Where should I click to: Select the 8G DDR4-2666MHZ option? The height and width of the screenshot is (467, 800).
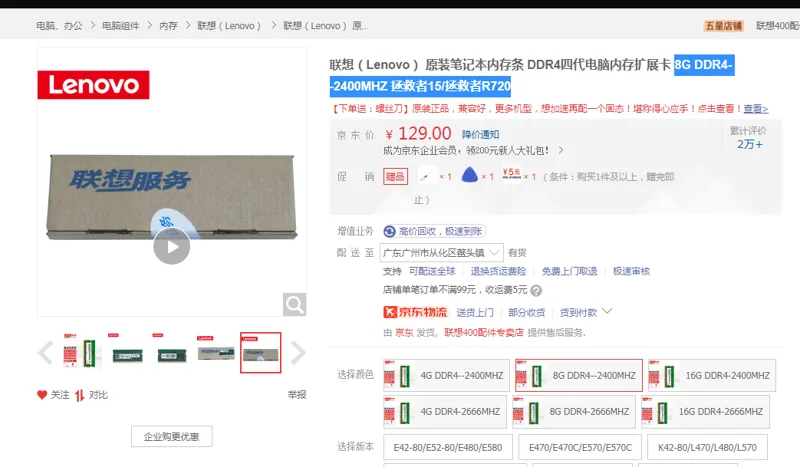574,411
